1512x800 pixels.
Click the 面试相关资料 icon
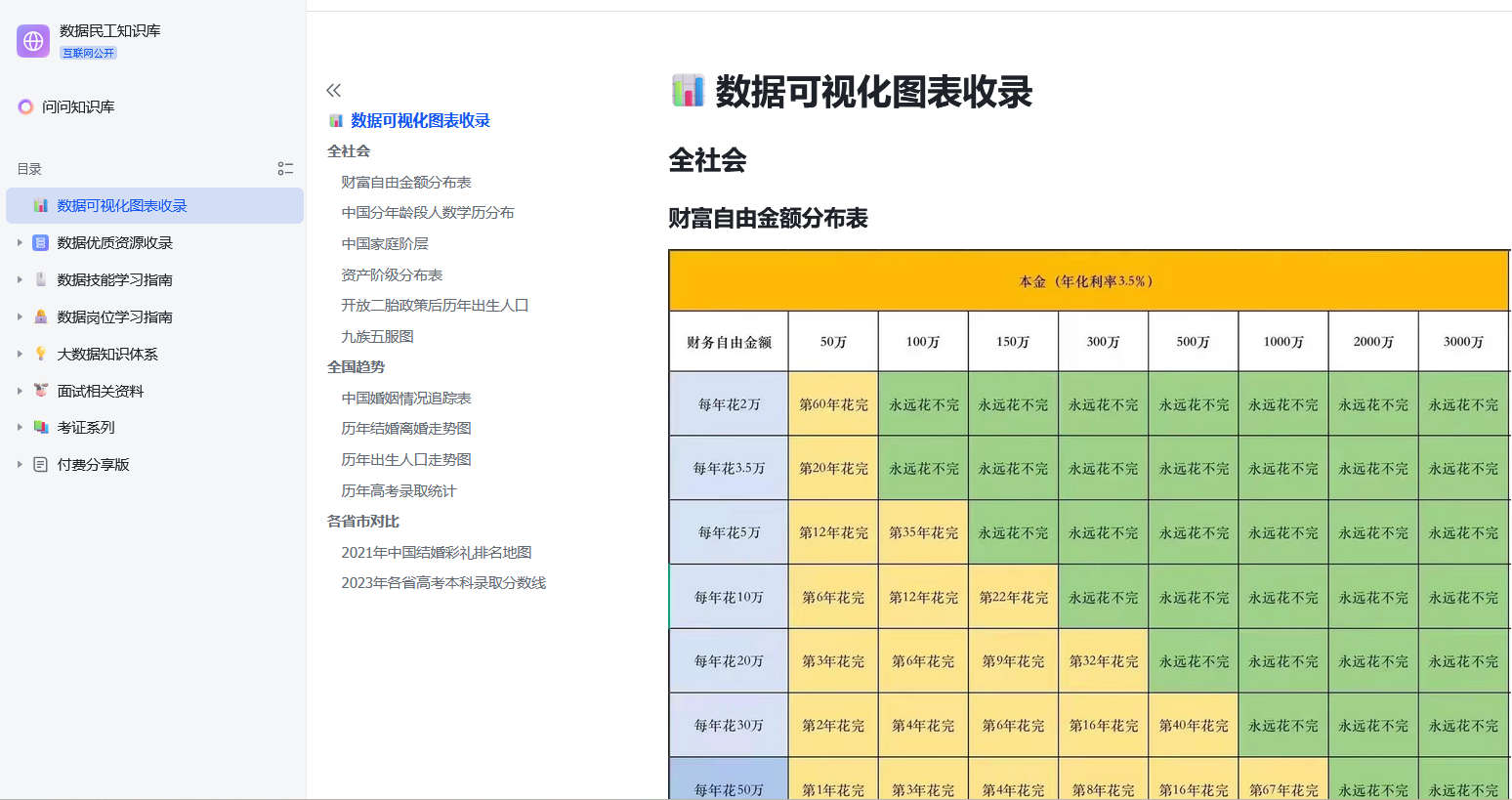click(40, 391)
